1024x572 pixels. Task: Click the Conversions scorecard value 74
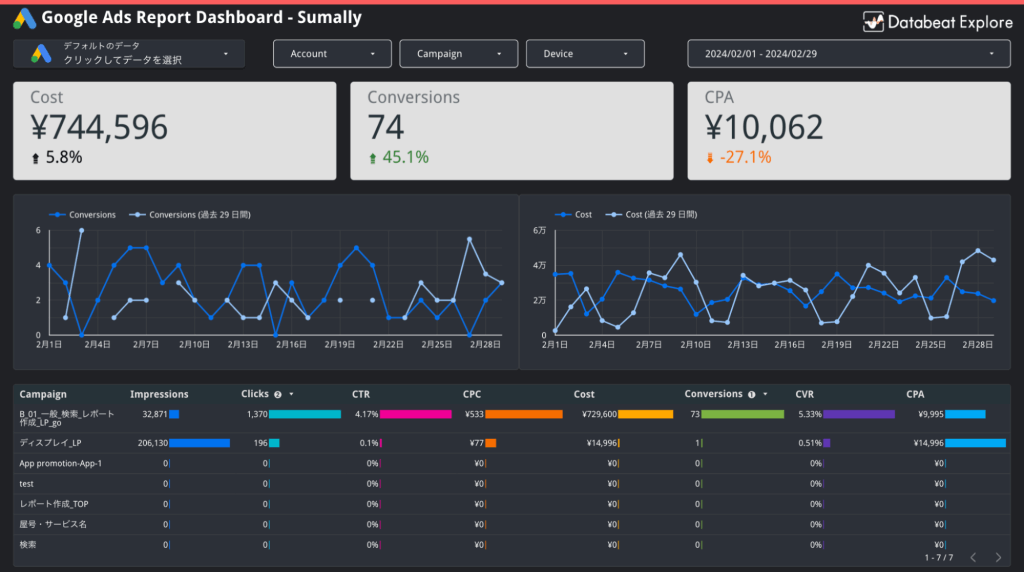tap(386, 127)
